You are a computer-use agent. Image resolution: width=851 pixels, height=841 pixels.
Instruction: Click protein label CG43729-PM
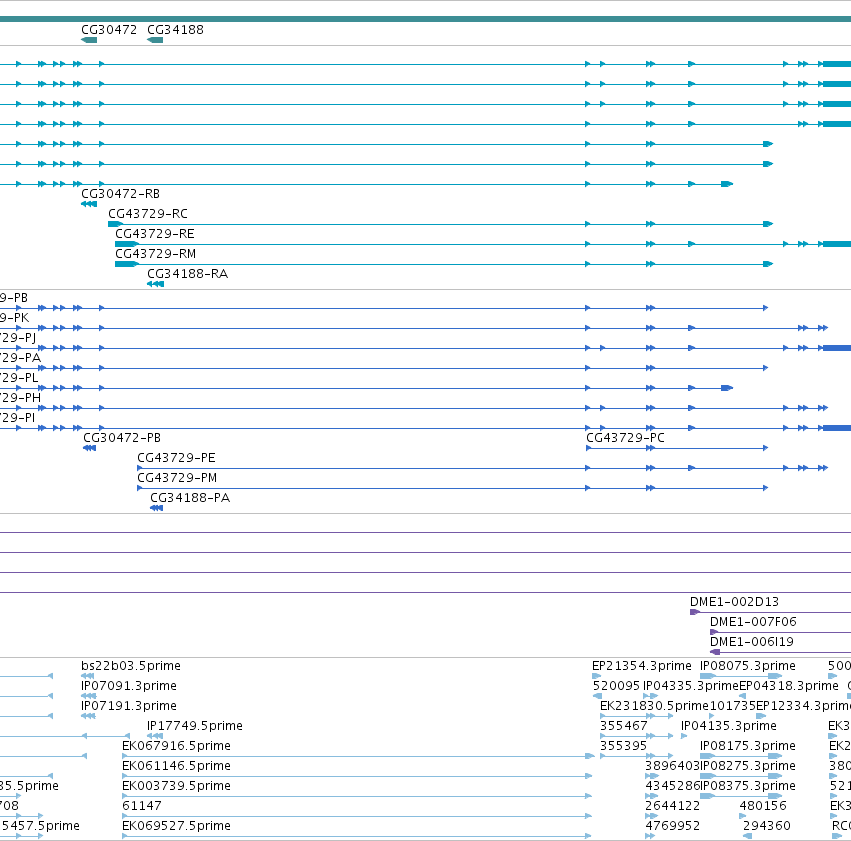click(177, 478)
